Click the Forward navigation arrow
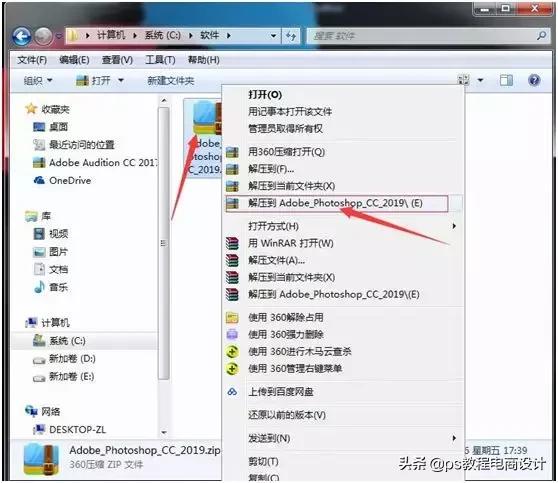558x483 pixels. click(x=44, y=36)
